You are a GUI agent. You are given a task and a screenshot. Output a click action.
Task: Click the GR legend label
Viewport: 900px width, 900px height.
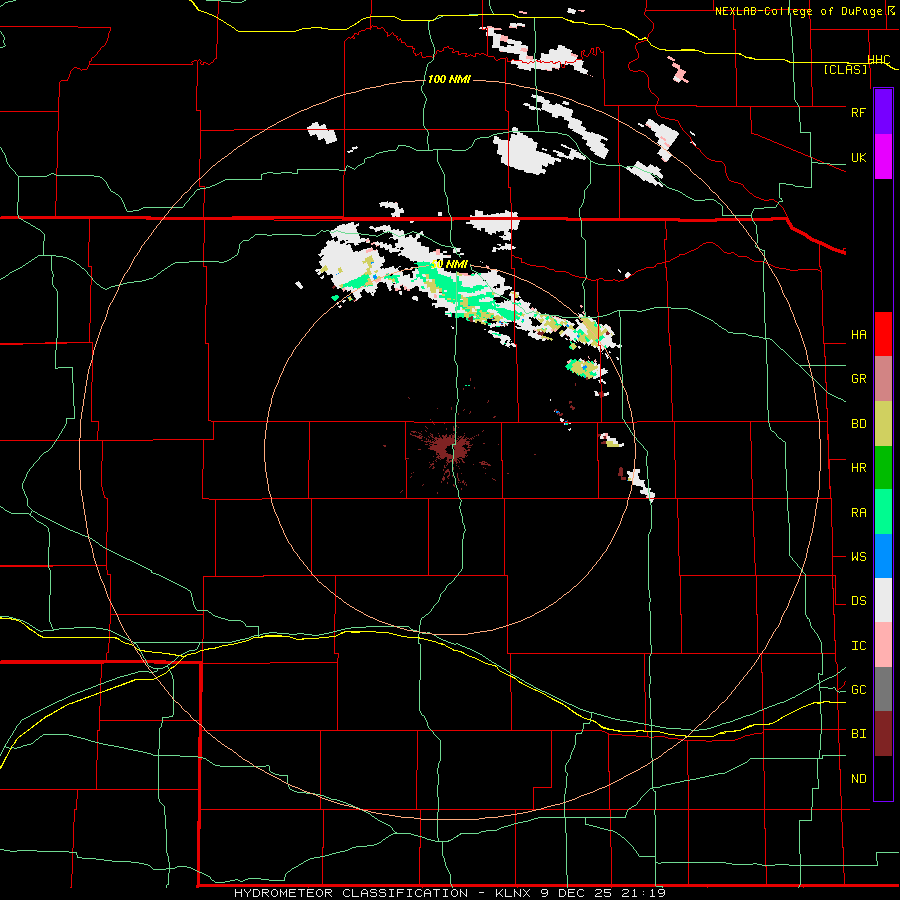click(x=858, y=379)
